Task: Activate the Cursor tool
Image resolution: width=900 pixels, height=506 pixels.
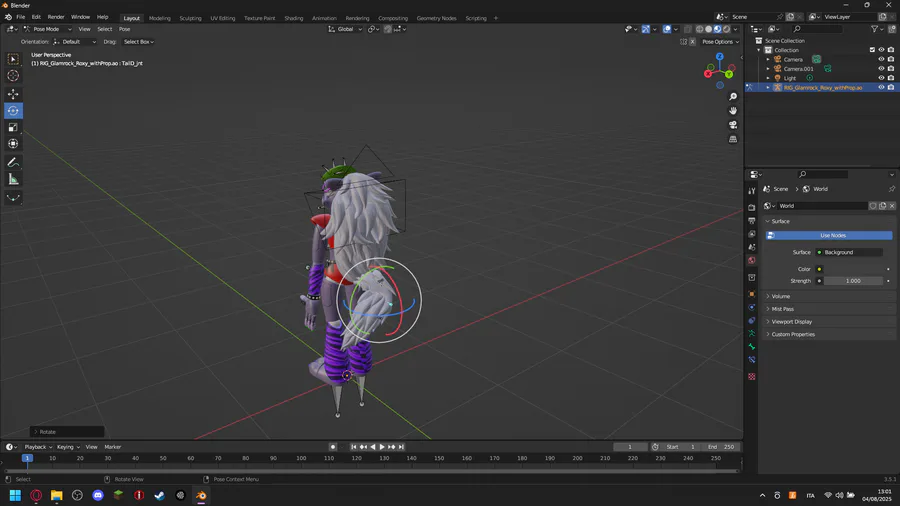Action: [13, 76]
